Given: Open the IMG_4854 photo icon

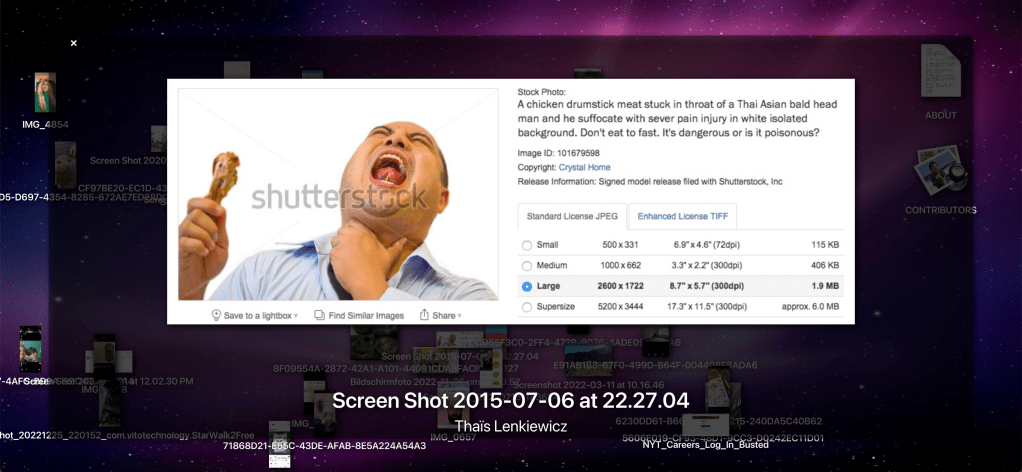Looking at the screenshot, I should tap(45, 93).
